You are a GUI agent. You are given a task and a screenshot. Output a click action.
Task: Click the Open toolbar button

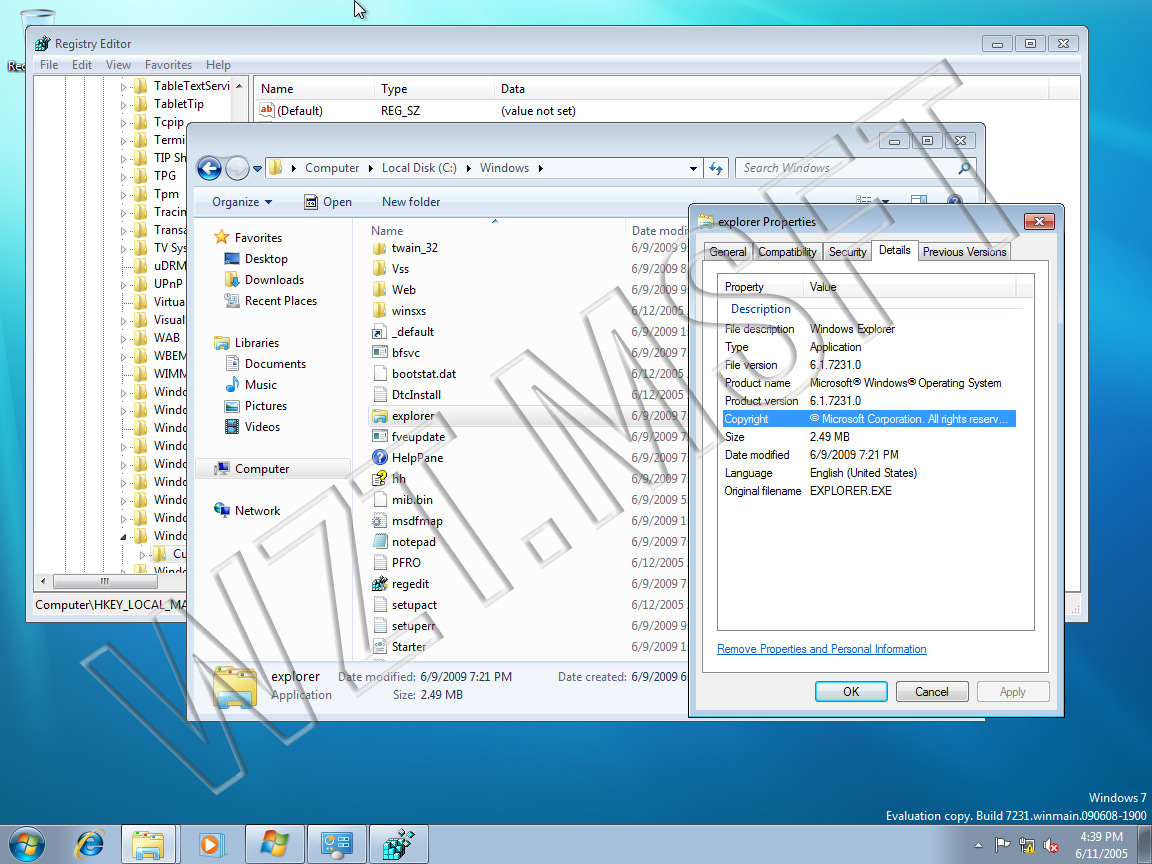point(328,202)
